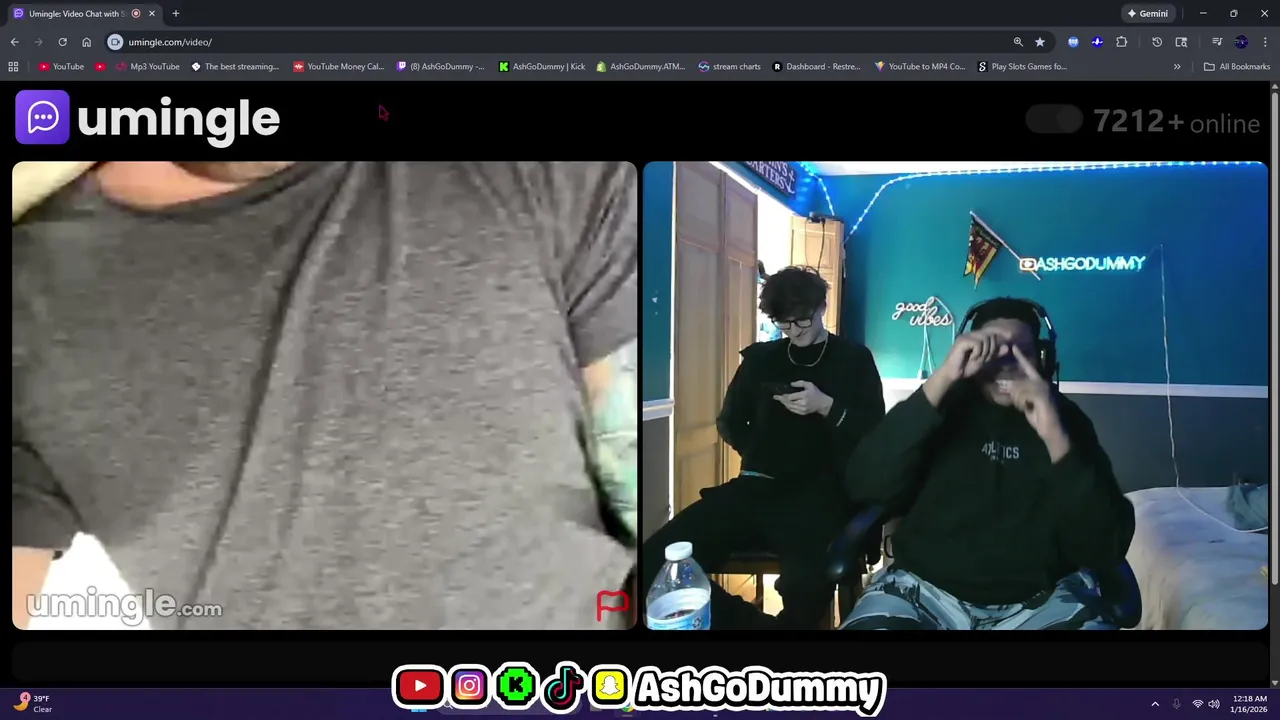Toggle the switch beside the online count
1280x720 pixels.
coord(1054,121)
